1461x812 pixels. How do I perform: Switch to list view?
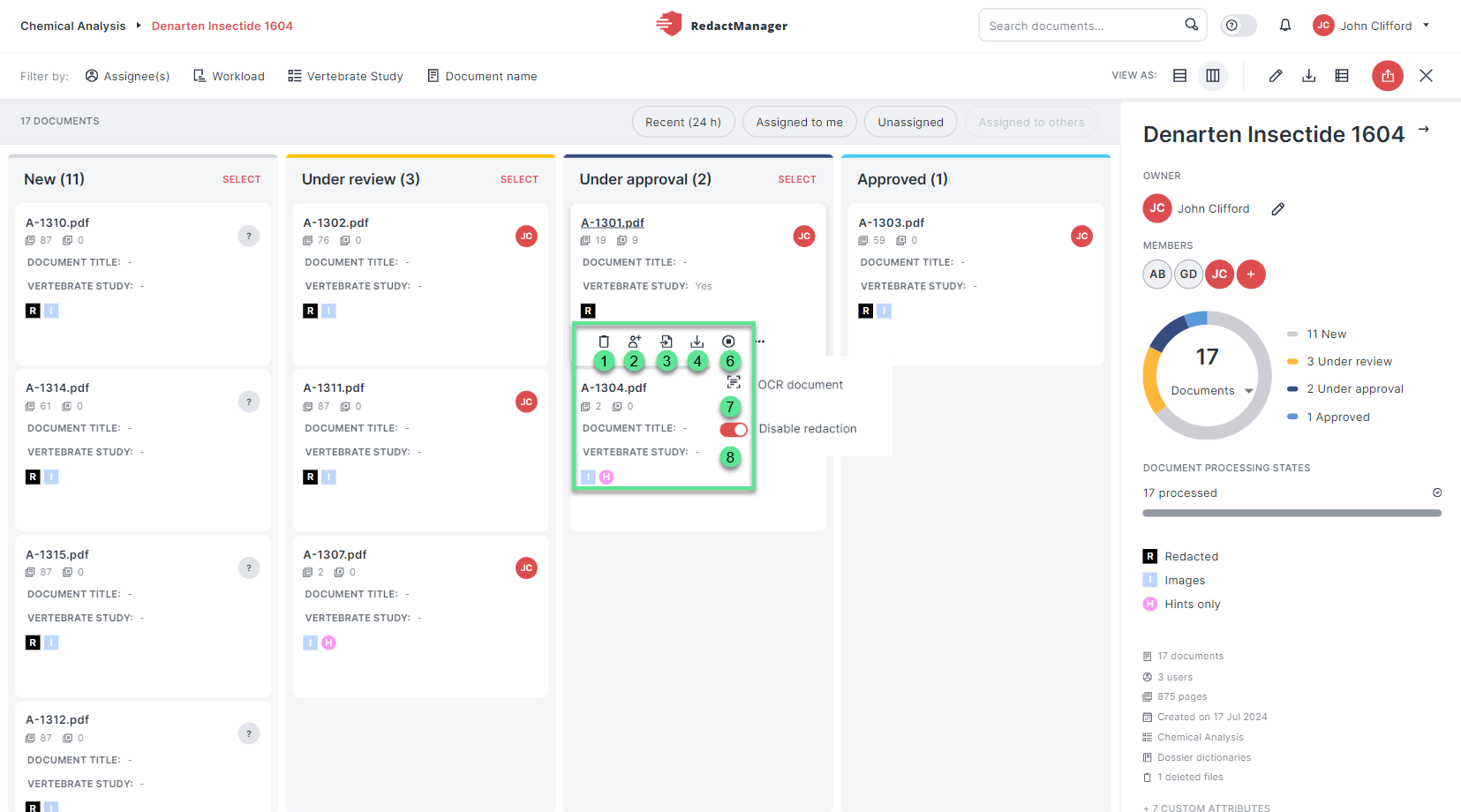pos(1179,76)
